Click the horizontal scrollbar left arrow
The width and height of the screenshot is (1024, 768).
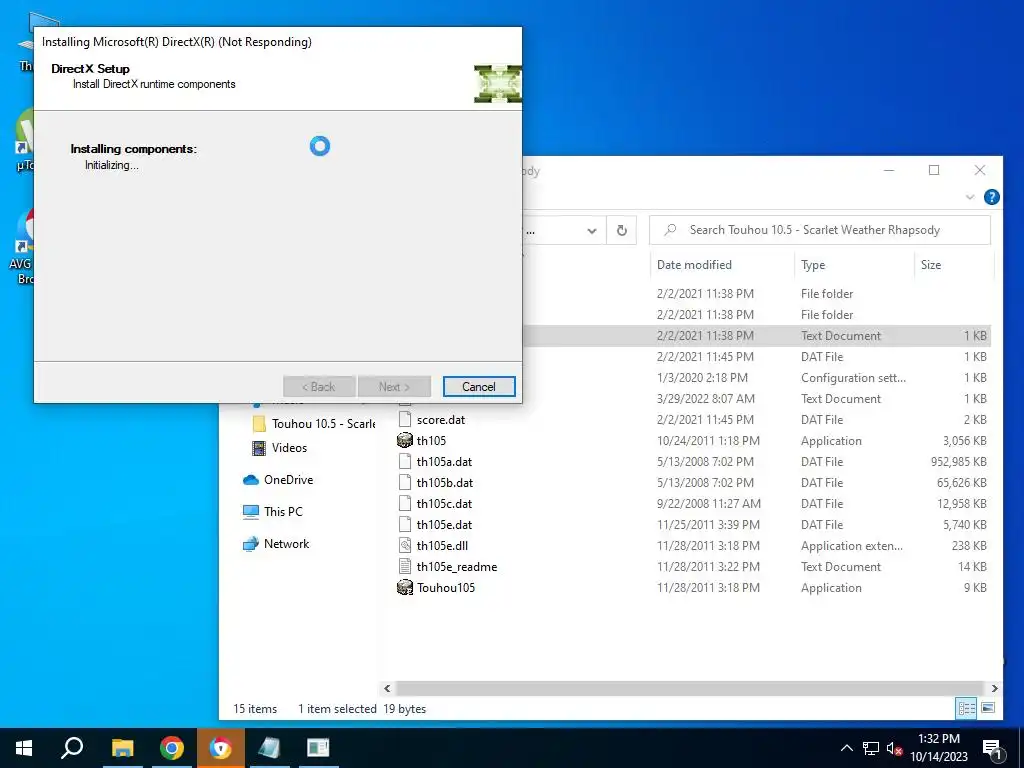tap(387, 688)
